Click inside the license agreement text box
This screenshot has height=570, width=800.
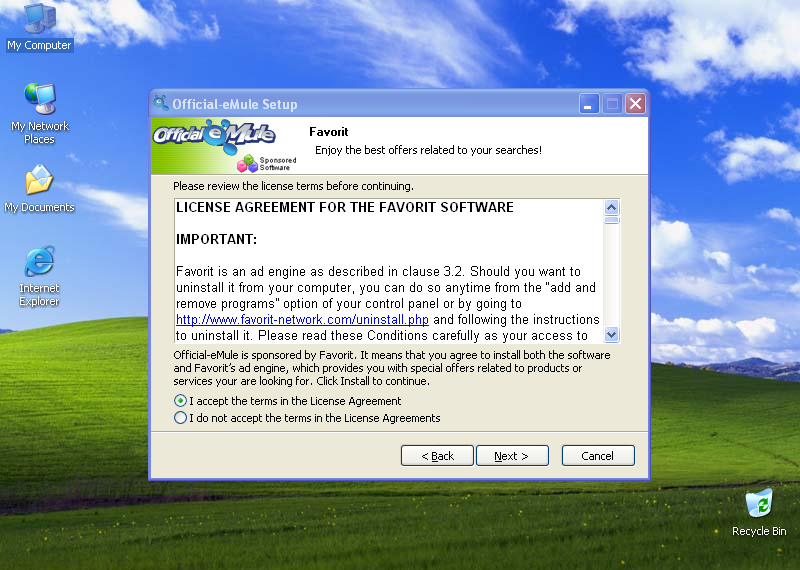click(x=389, y=271)
